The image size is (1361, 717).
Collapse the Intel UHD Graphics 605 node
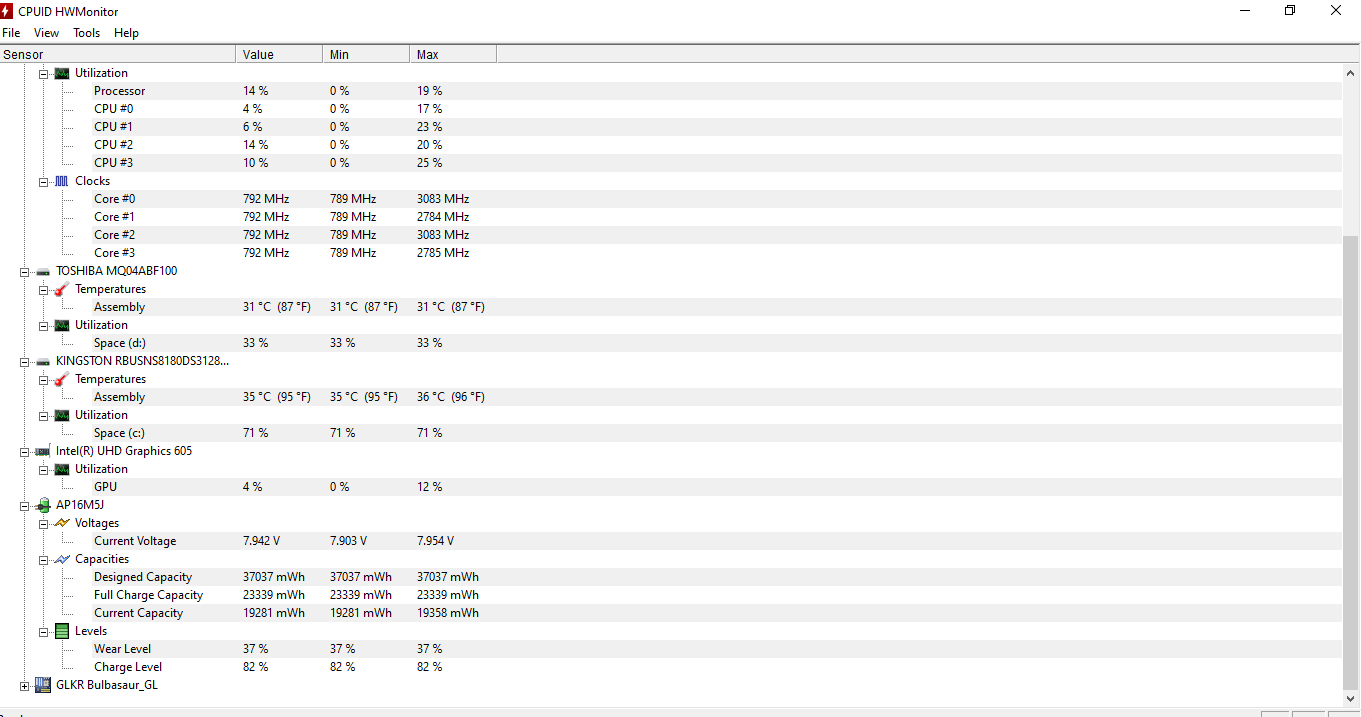[25, 452]
